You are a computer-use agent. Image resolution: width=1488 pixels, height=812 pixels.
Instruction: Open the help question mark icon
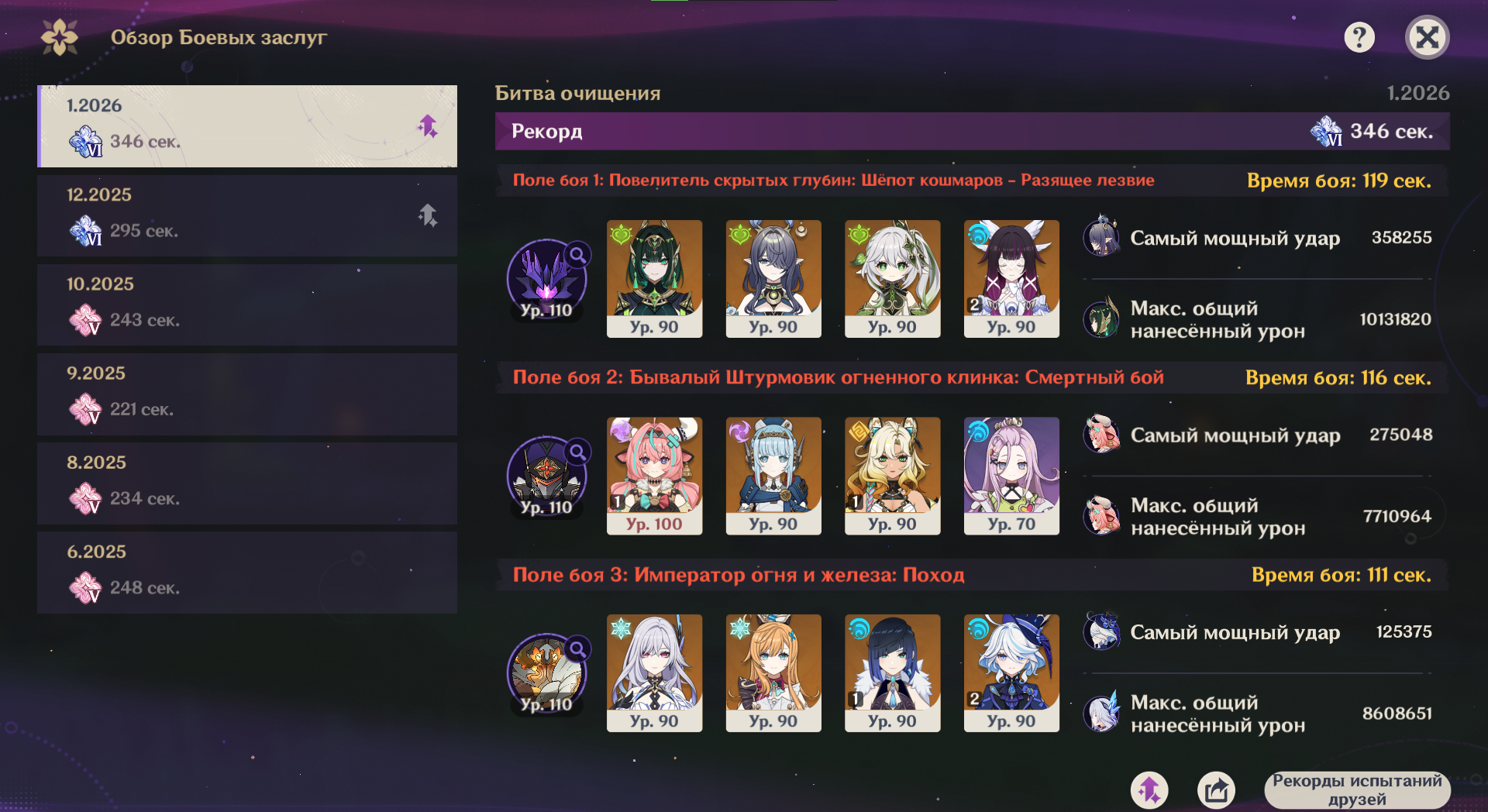1359,37
